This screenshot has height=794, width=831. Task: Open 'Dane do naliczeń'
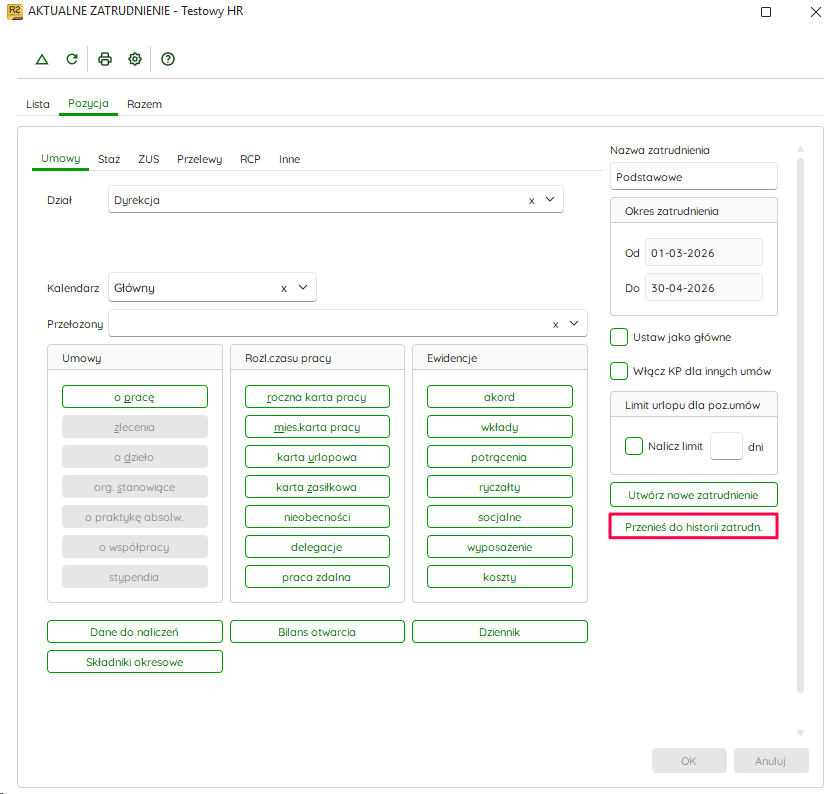click(x=135, y=632)
